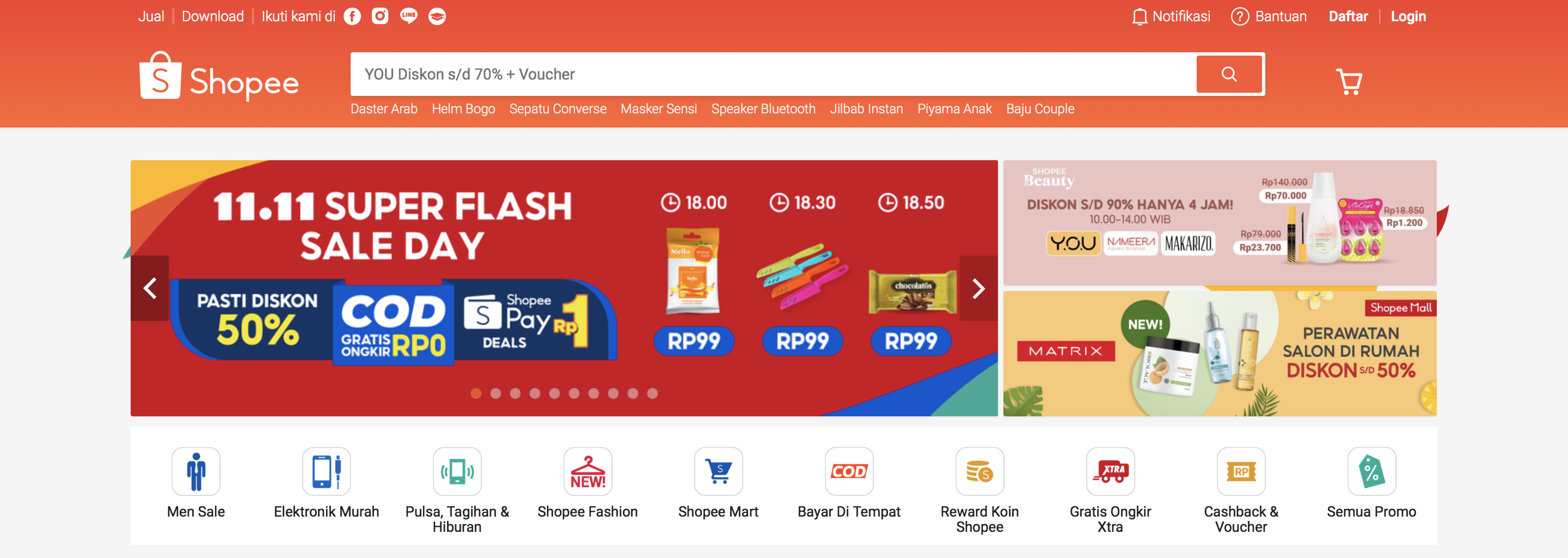Image resolution: width=1568 pixels, height=558 pixels.
Task: Click the Daftar sign-up link
Action: pyautogui.click(x=1347, y=16)
